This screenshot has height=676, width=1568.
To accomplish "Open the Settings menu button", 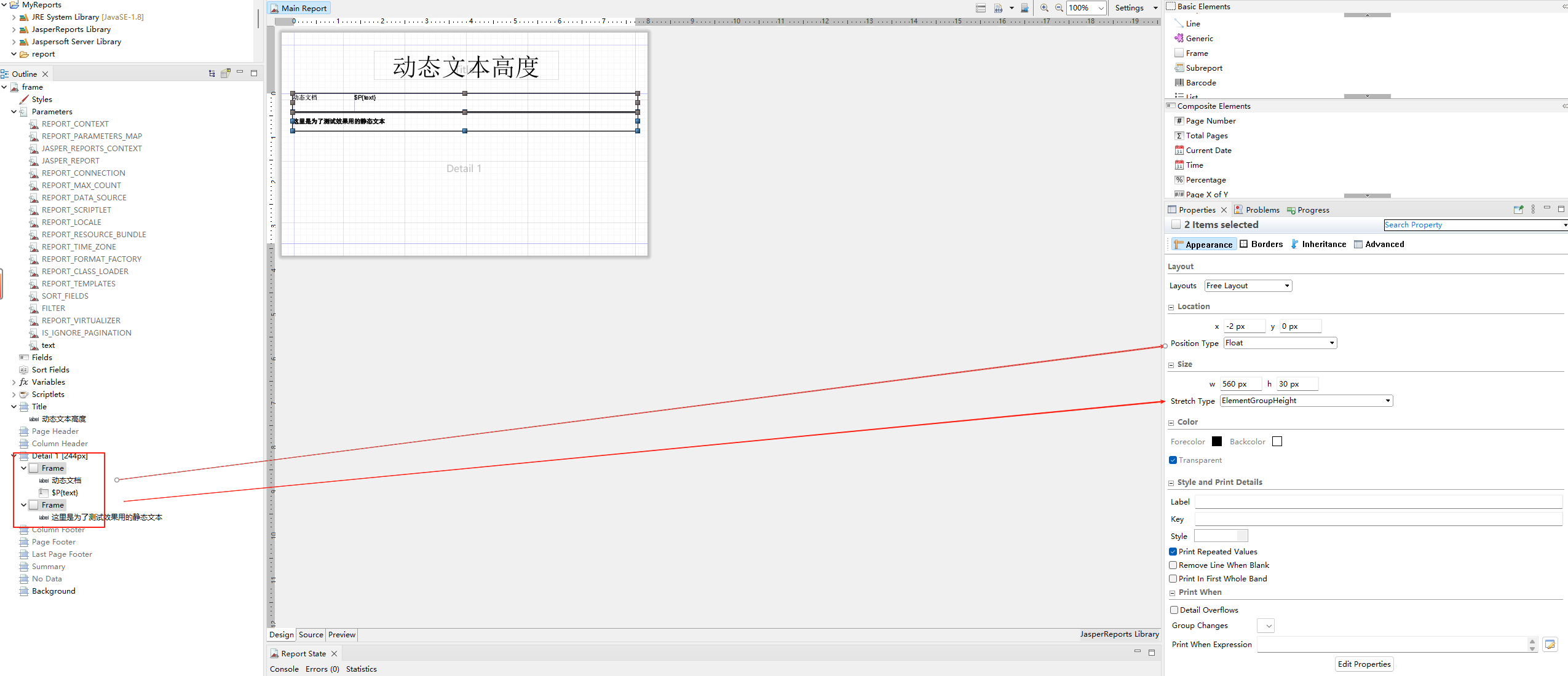I will [1129, 8].
